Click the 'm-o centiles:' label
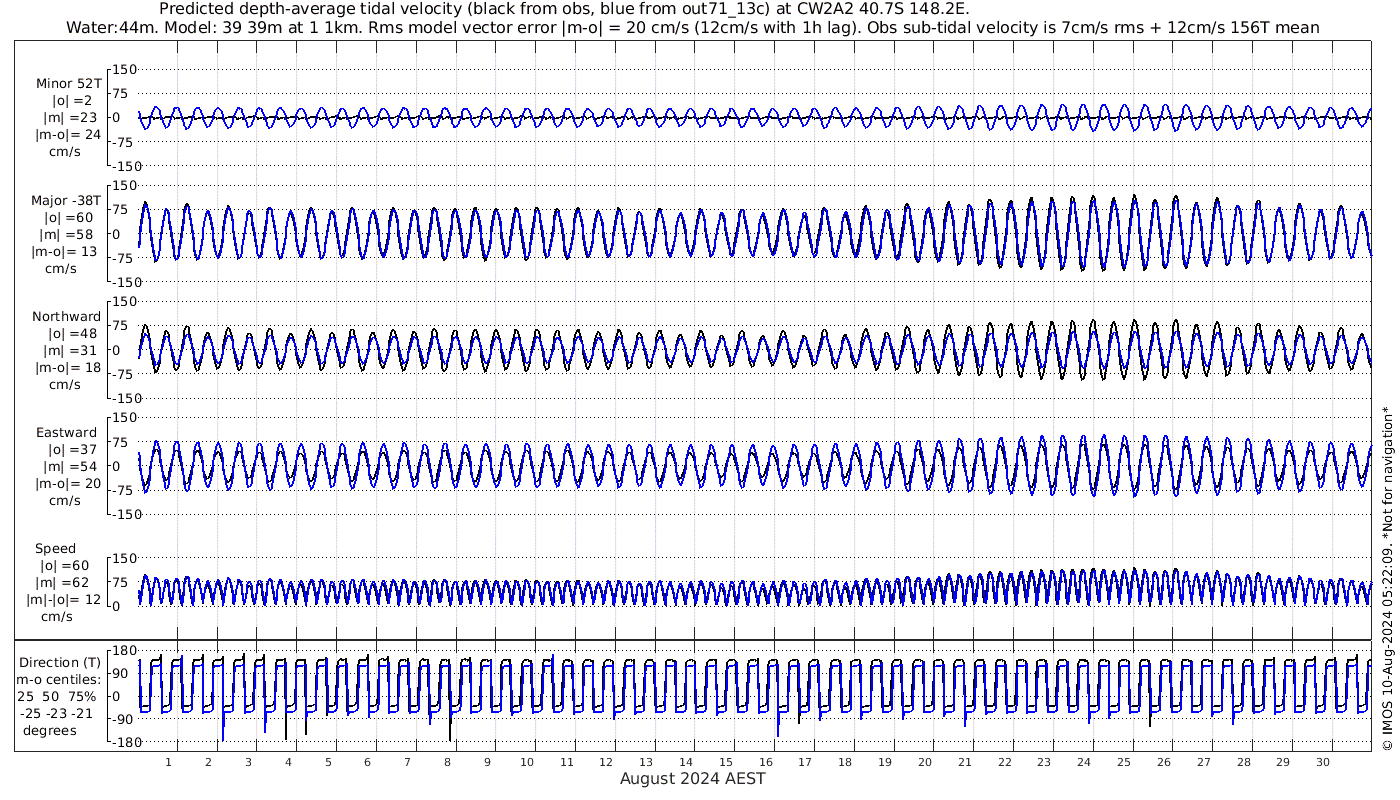Image resolution: width=1400 pixels, height=800 pixels. (x=58, y=680)
